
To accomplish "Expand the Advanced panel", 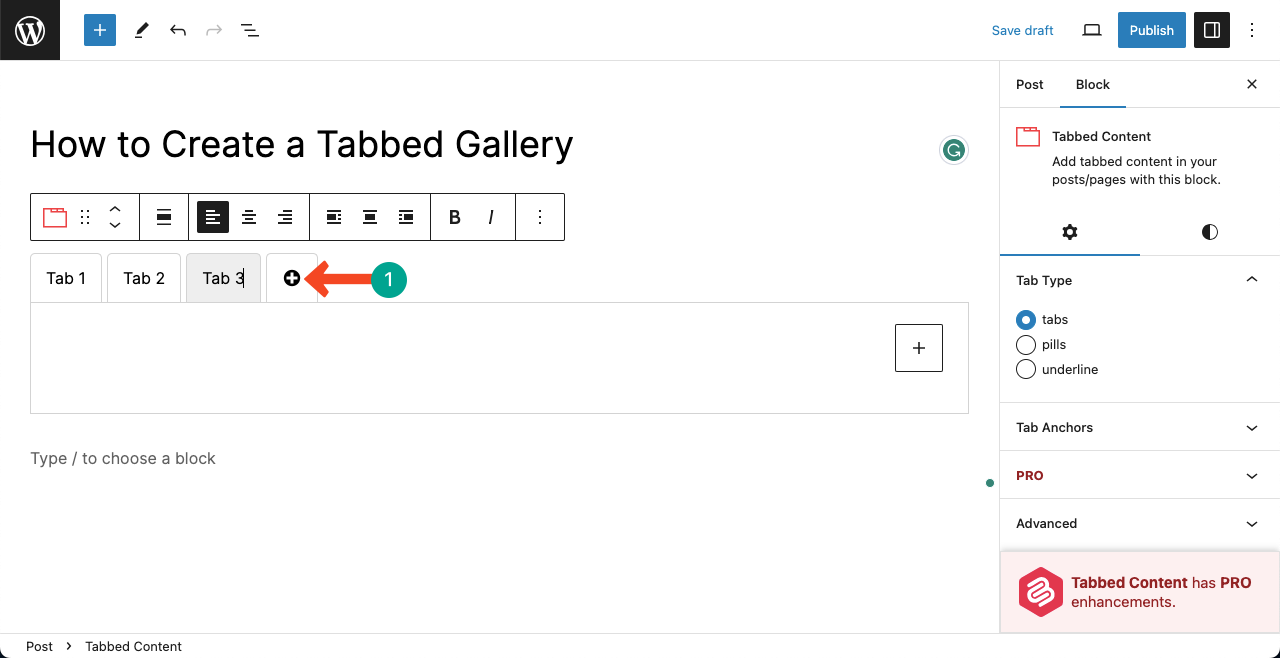I will [1140, 523].
